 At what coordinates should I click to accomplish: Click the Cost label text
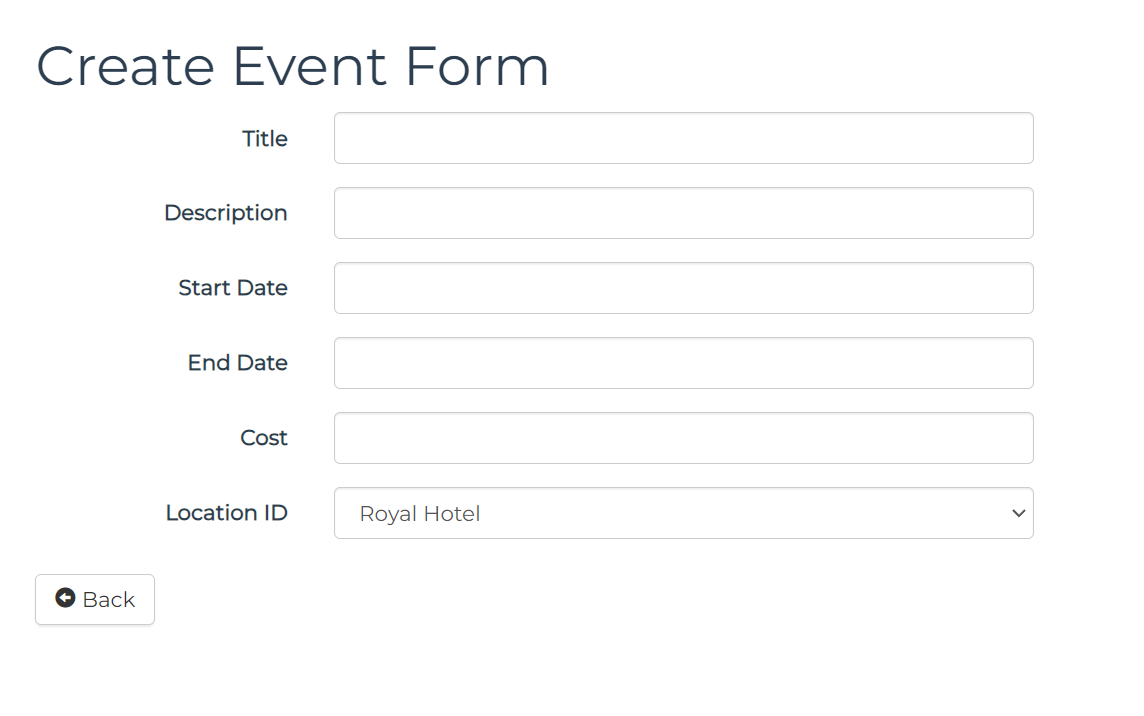263,438
